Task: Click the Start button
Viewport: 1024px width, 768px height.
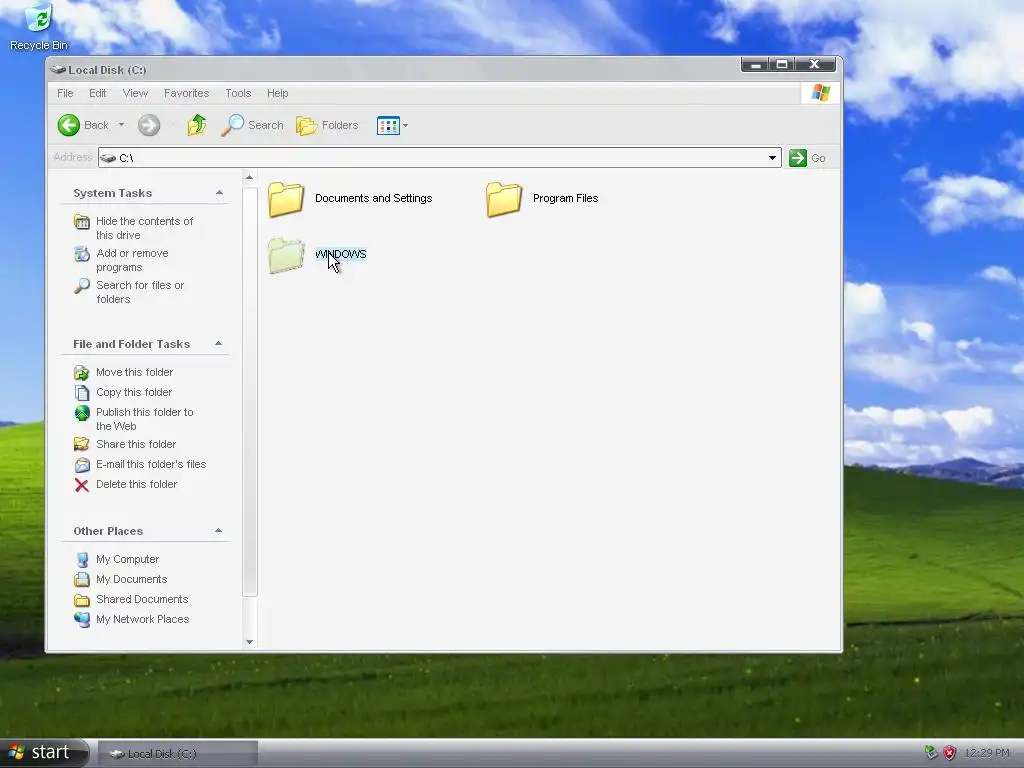Action: point(43,752)
